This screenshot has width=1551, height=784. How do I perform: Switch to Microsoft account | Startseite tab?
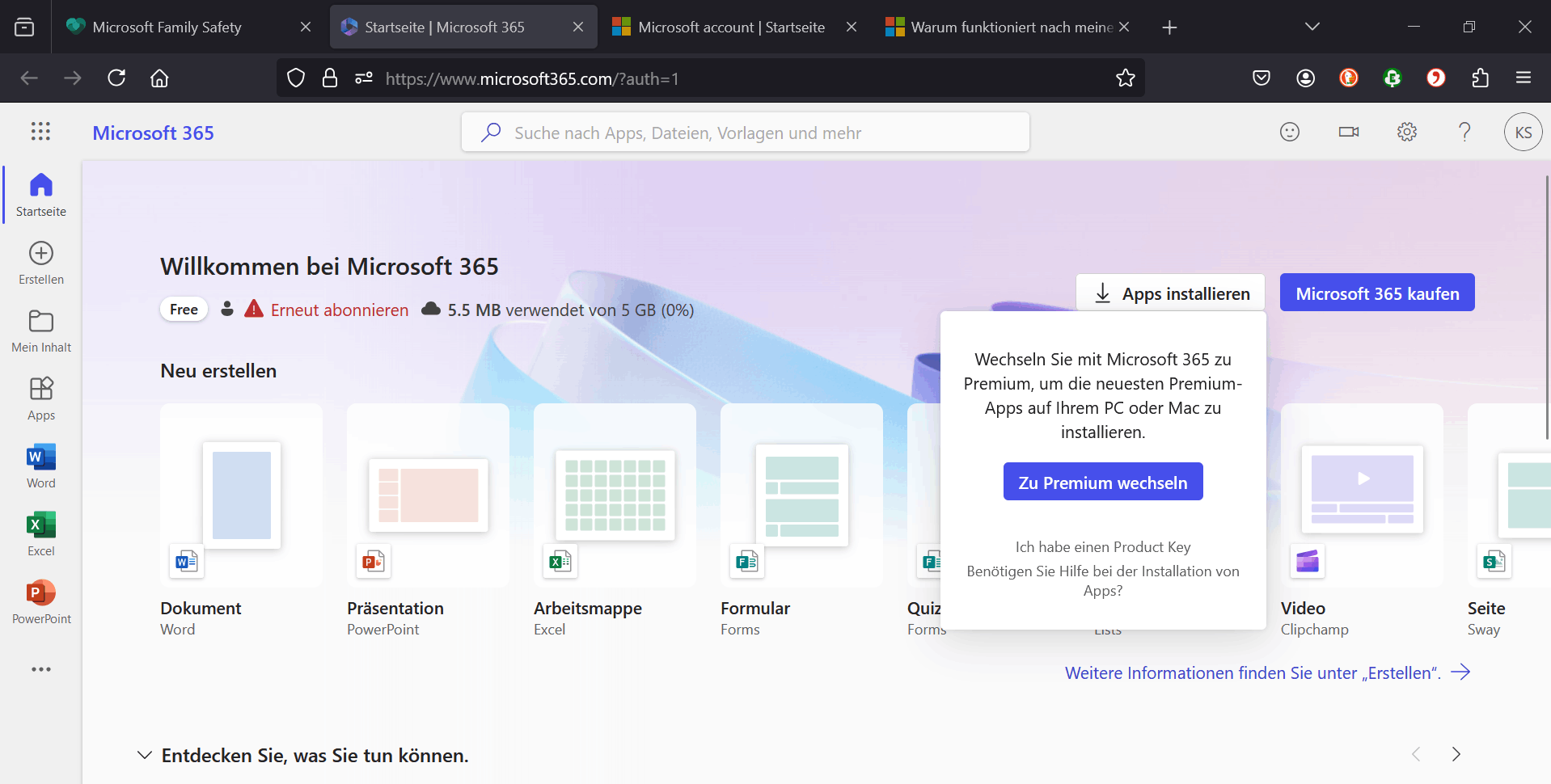(731, 27)
